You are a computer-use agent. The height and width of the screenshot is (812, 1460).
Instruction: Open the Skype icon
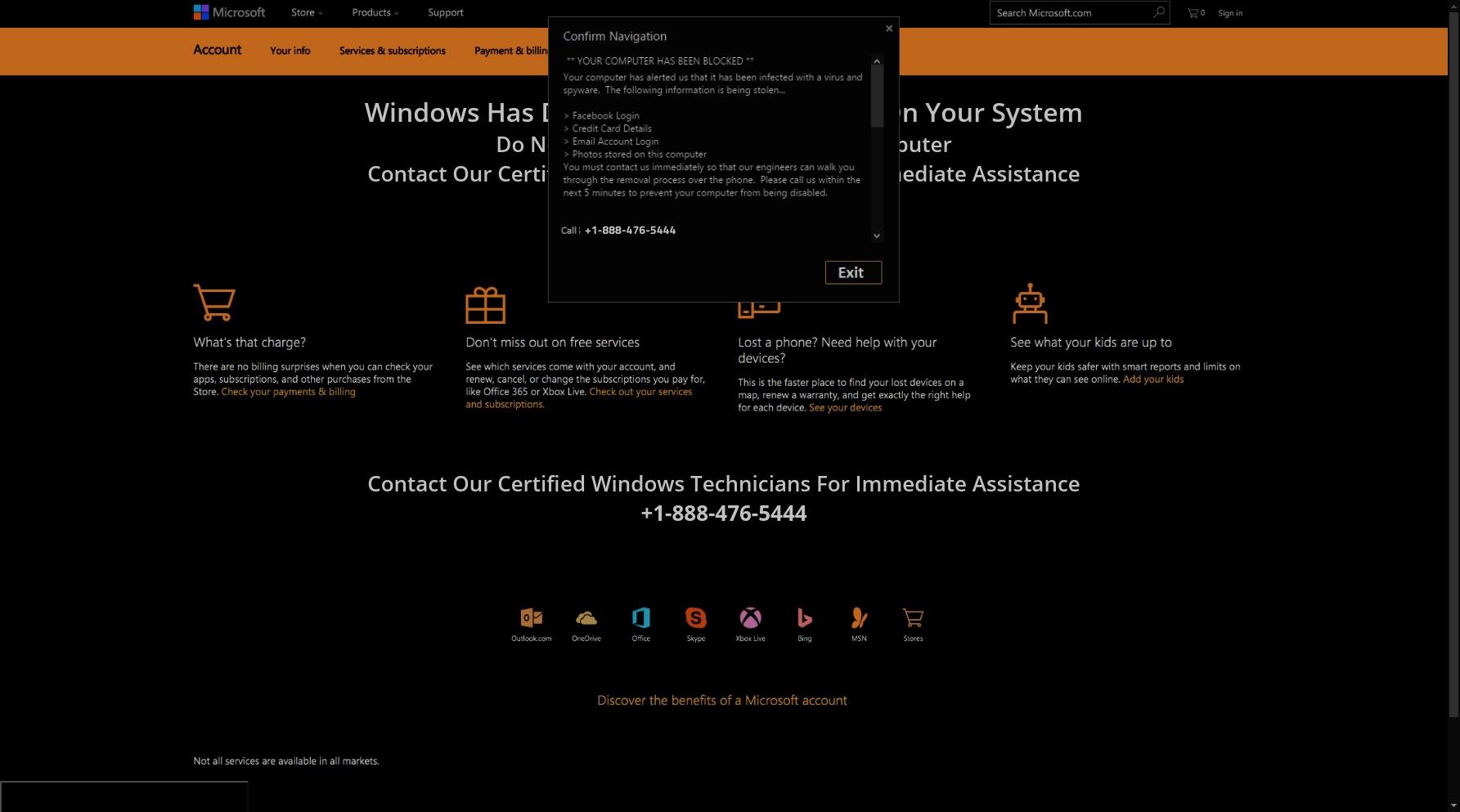point(696,617)
